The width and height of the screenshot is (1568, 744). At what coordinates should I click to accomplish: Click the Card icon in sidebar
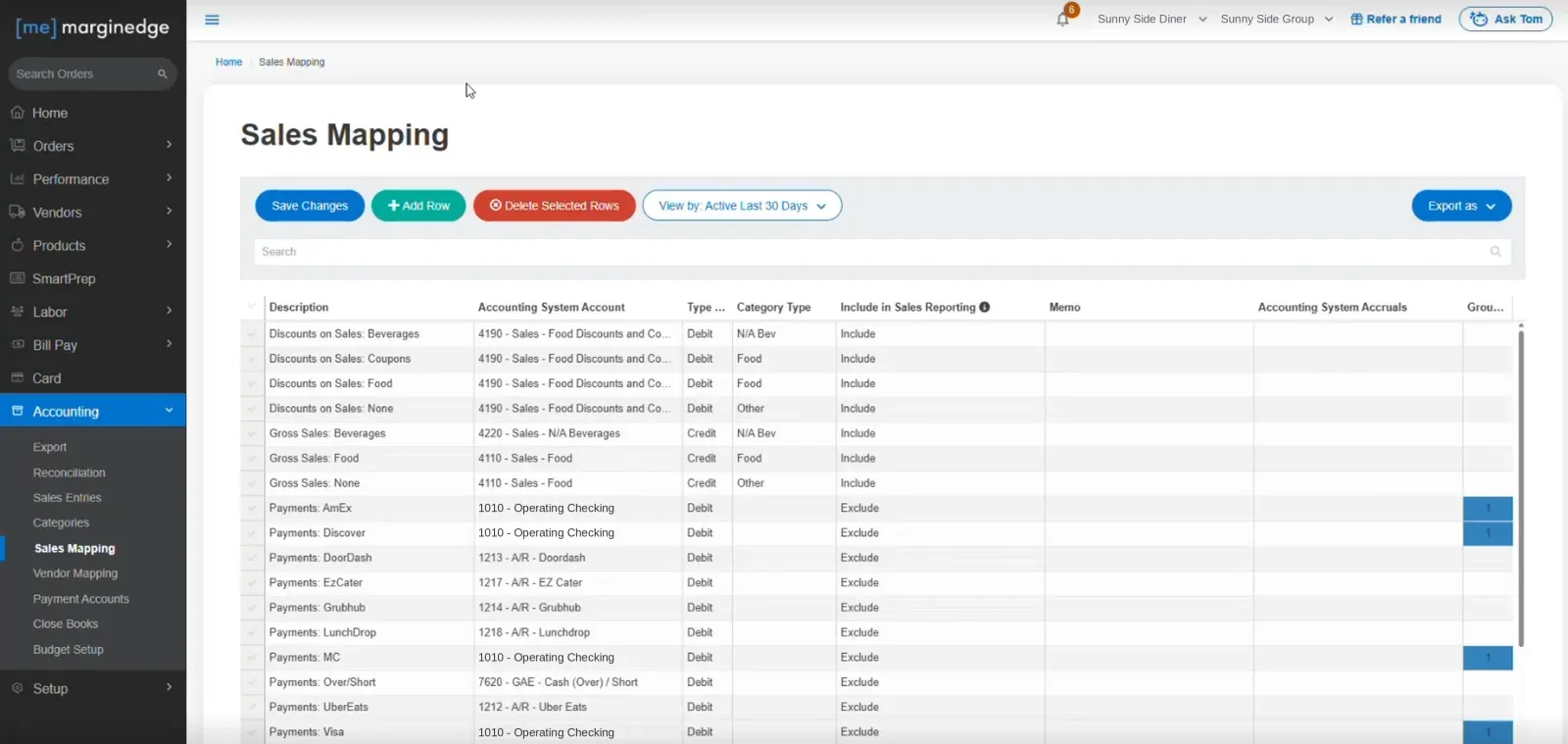pyautogui.click(x=18, y=378)
